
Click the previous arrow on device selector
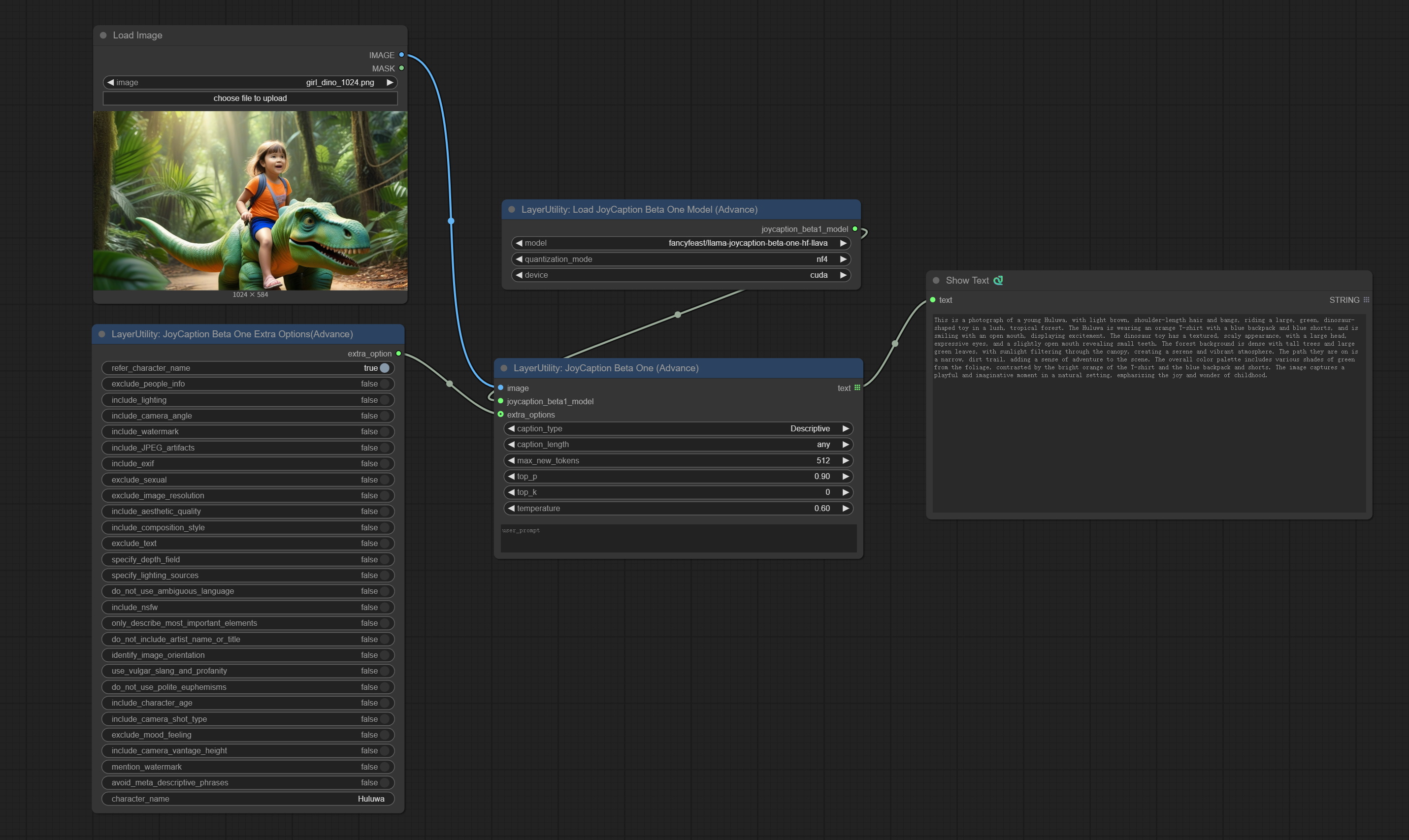tap(519, 275)
